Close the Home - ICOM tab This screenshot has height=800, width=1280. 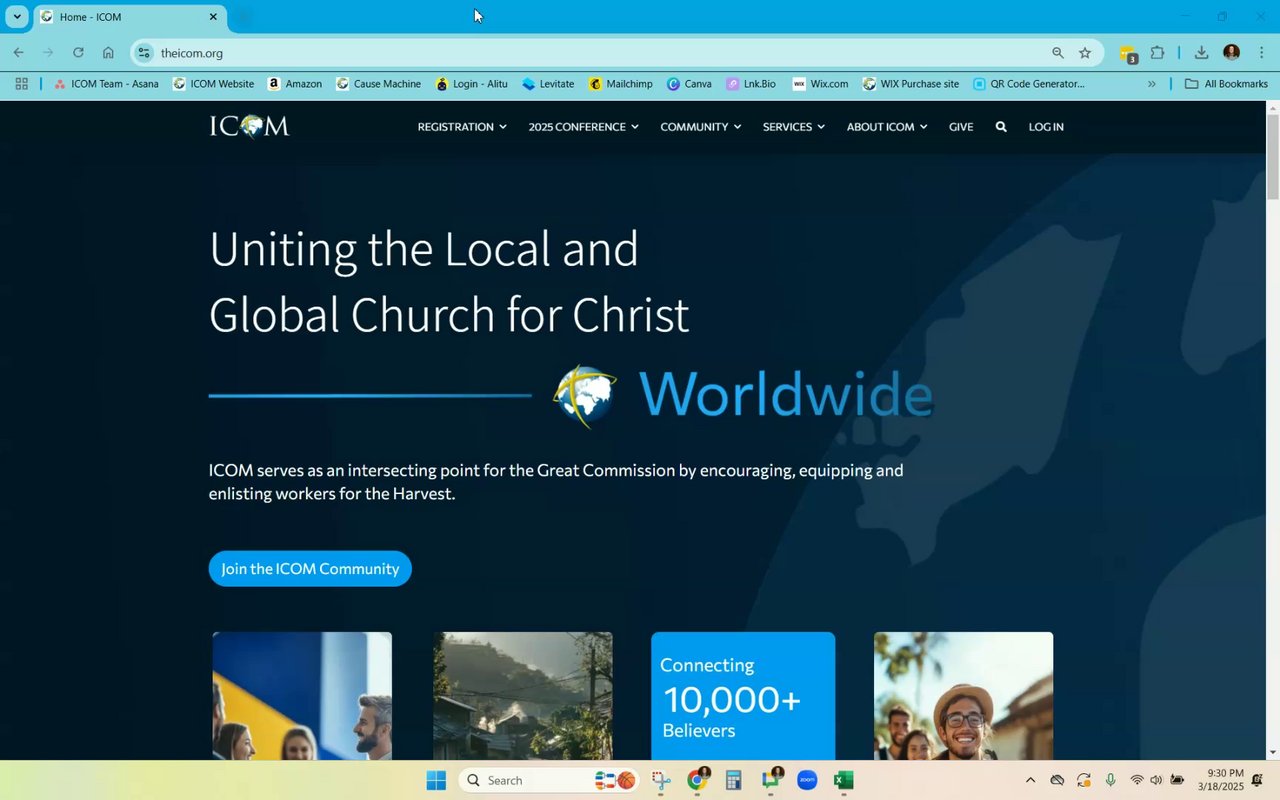(213, 17)
